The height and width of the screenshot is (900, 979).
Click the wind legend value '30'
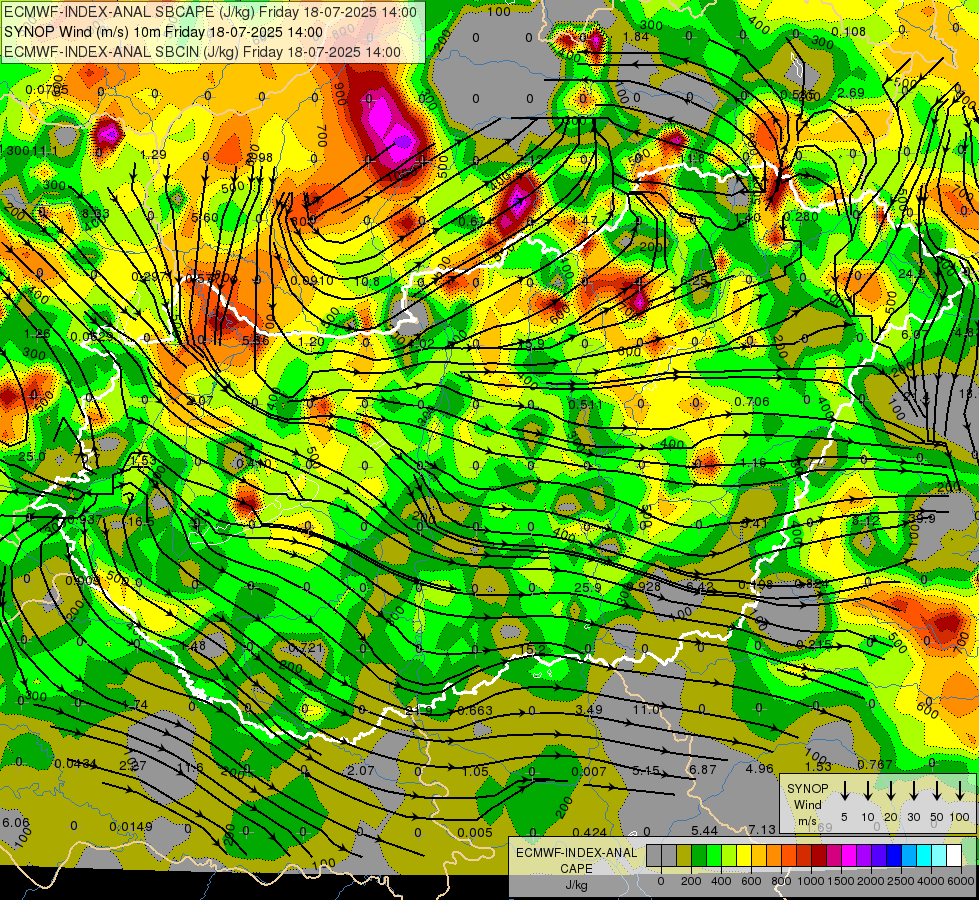(913, 817)
